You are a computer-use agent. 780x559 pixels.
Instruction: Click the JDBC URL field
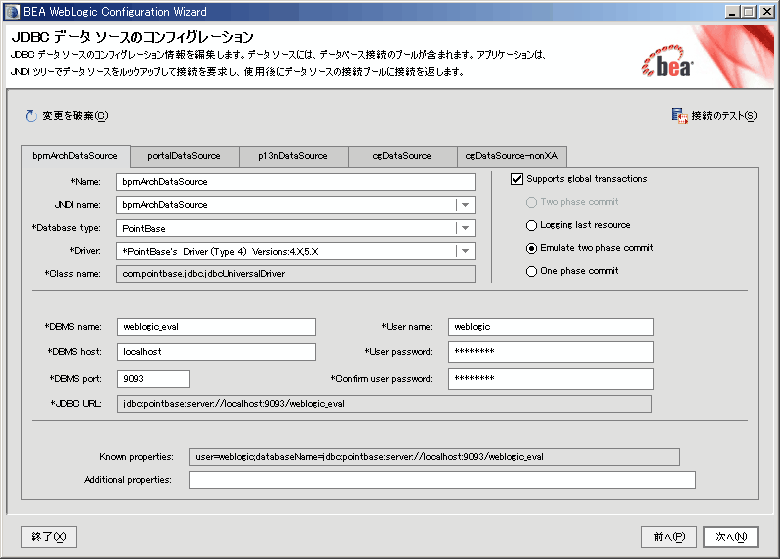click(x=384, y=404)
